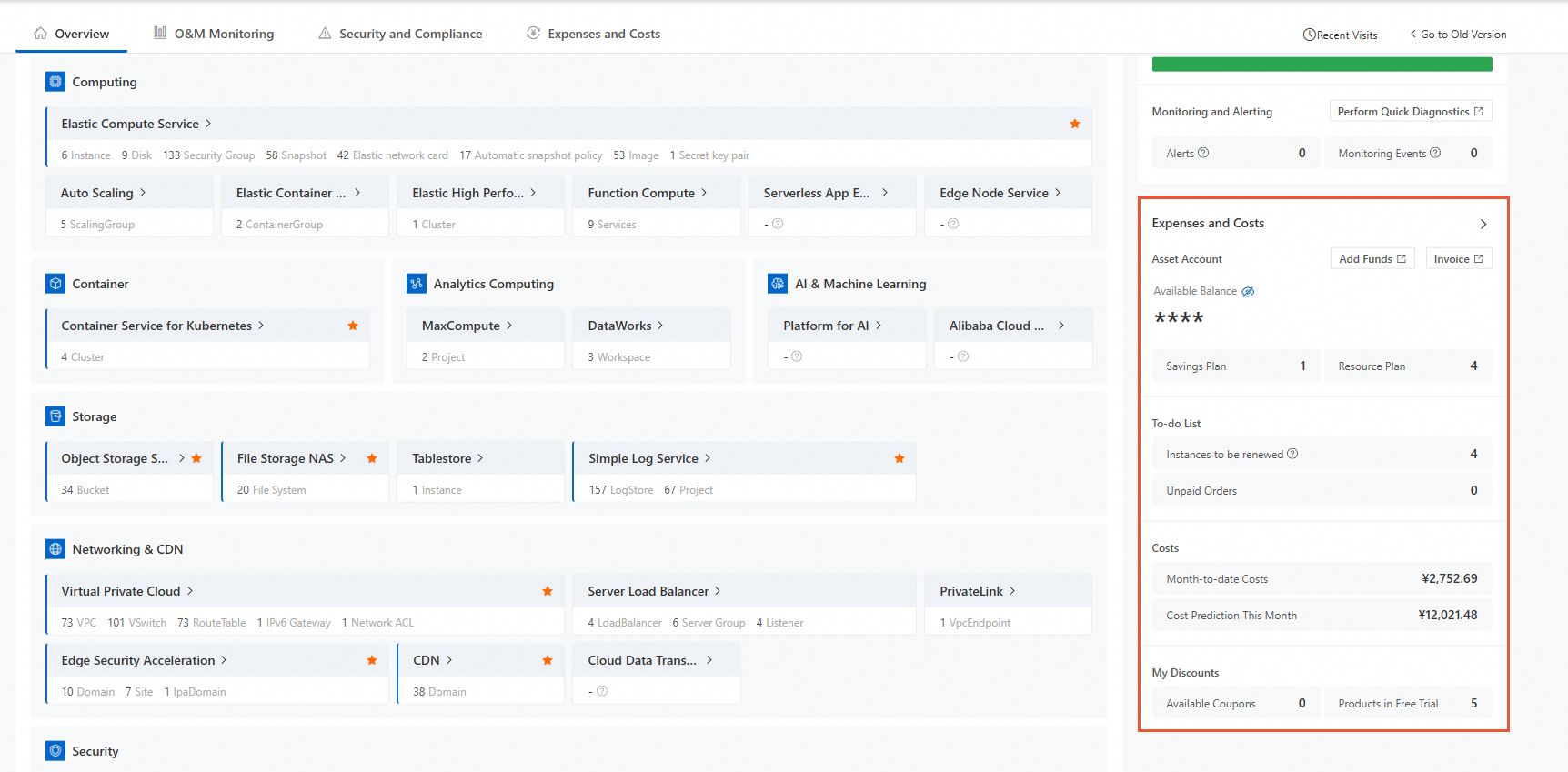Viewport: 1568px width, 772px height.
Task: Open Function Compute via its chevron
Action: pos(704,193)
